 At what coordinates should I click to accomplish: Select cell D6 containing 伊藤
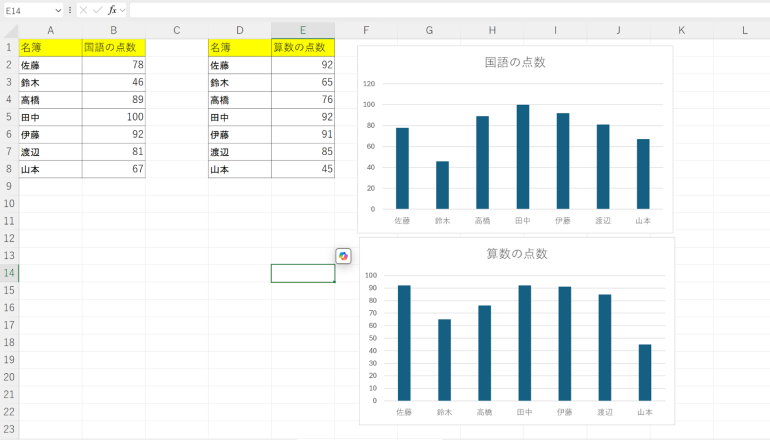240,135
